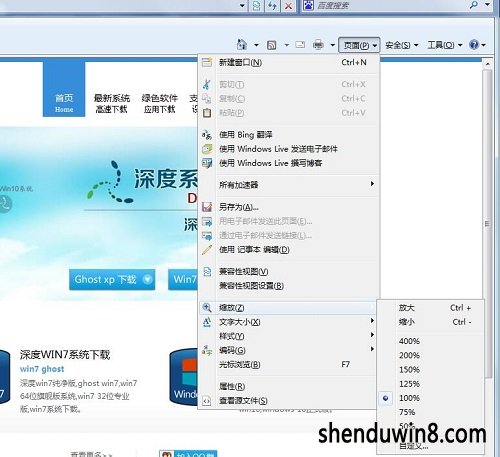Image resolution: width=500 pixels, height=457 pixels.
Task: Open the 工具(O) dropdown menu
Action: [x=444, y=45]
